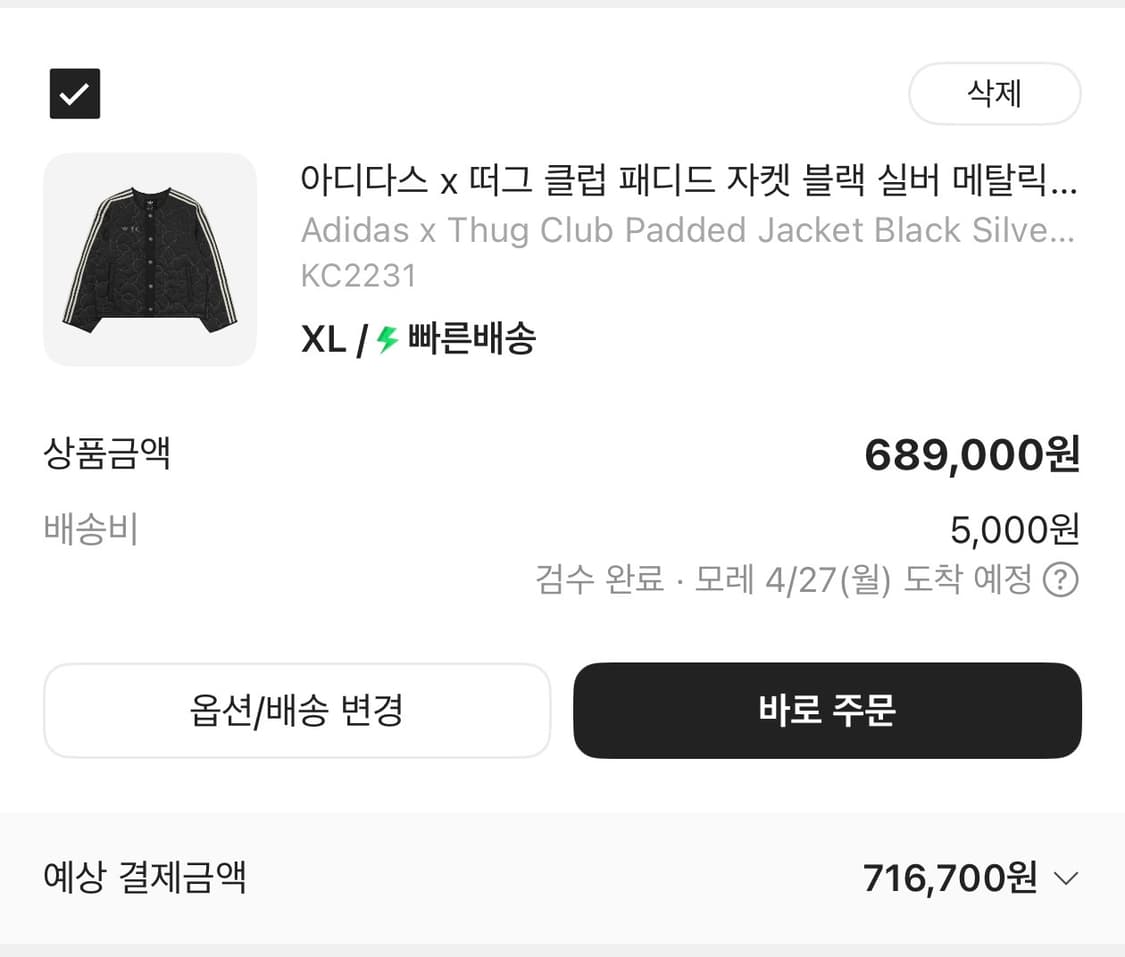Expand the 예상 결제금액 payment breakdown chevron
The image size is (1125, 957).
click(x=1065, y=878)
